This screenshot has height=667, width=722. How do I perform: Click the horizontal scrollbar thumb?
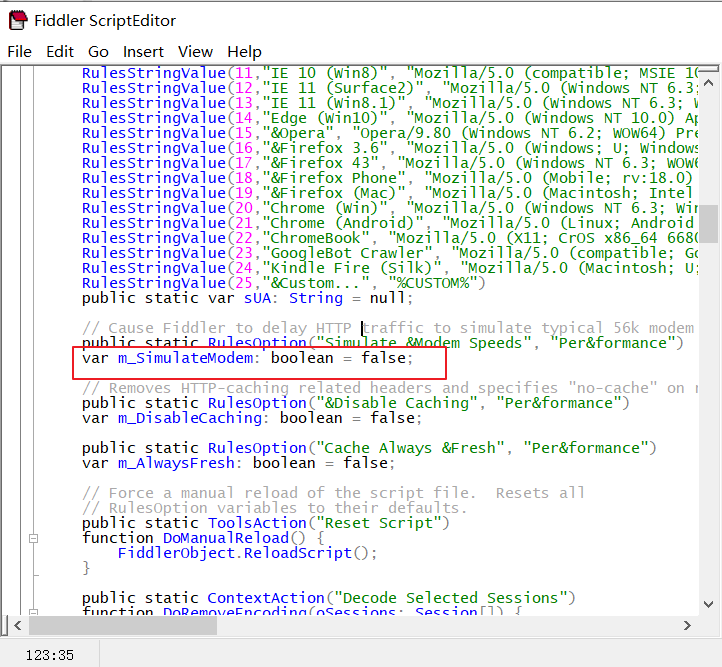(x=123, y=626)
